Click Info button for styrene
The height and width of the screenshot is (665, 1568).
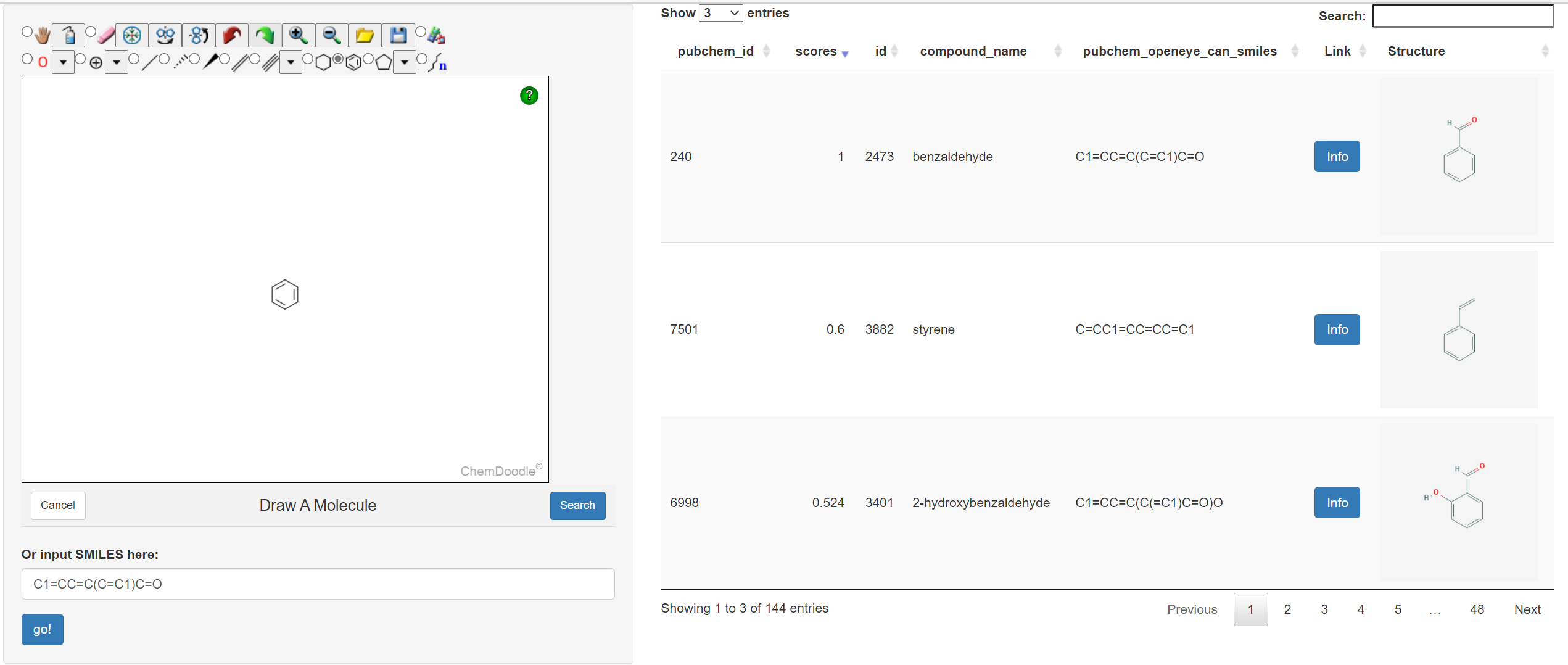point(1337,329)
